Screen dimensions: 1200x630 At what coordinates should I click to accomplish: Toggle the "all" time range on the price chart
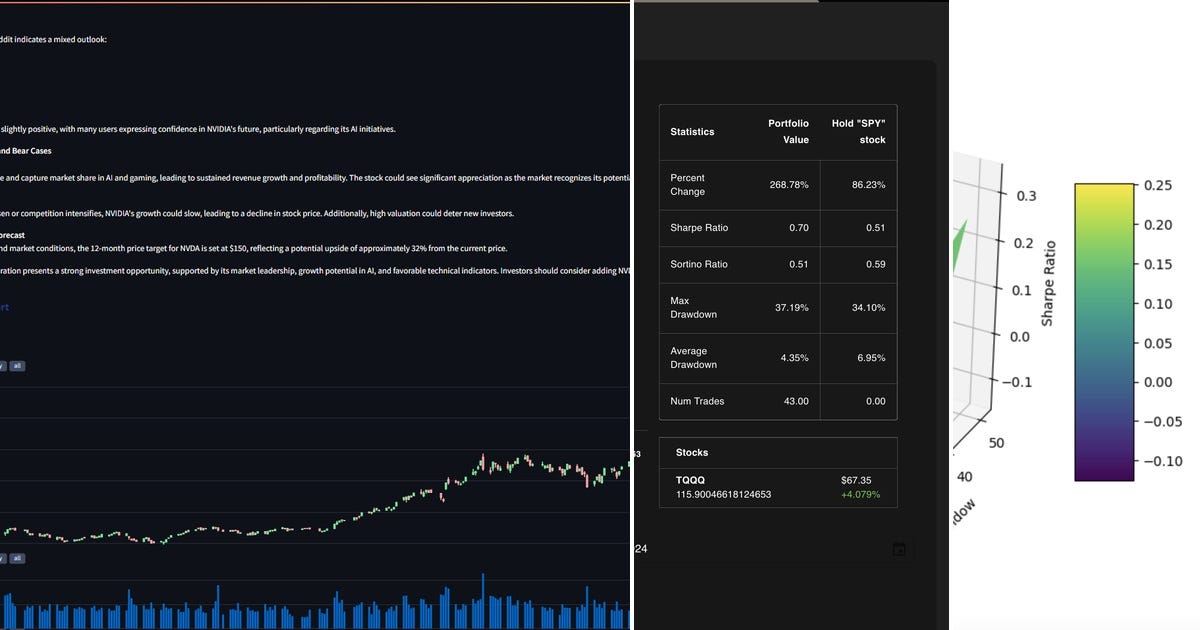17,365
